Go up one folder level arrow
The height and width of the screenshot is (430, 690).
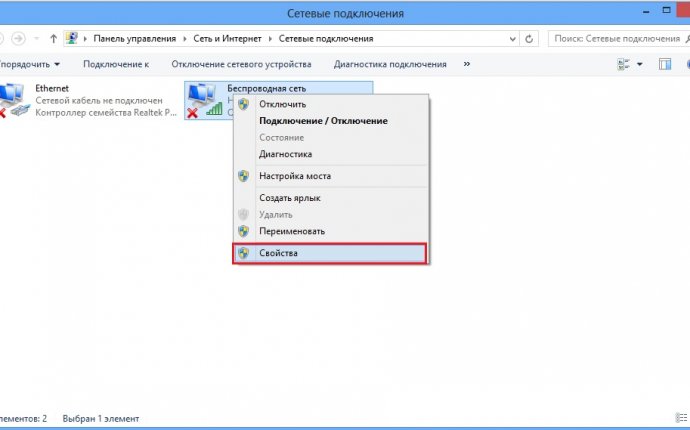[x=53, y=39]
